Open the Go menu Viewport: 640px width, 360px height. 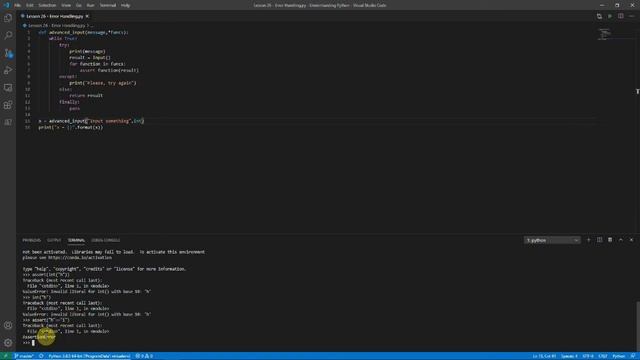click(x=78, y=5)
